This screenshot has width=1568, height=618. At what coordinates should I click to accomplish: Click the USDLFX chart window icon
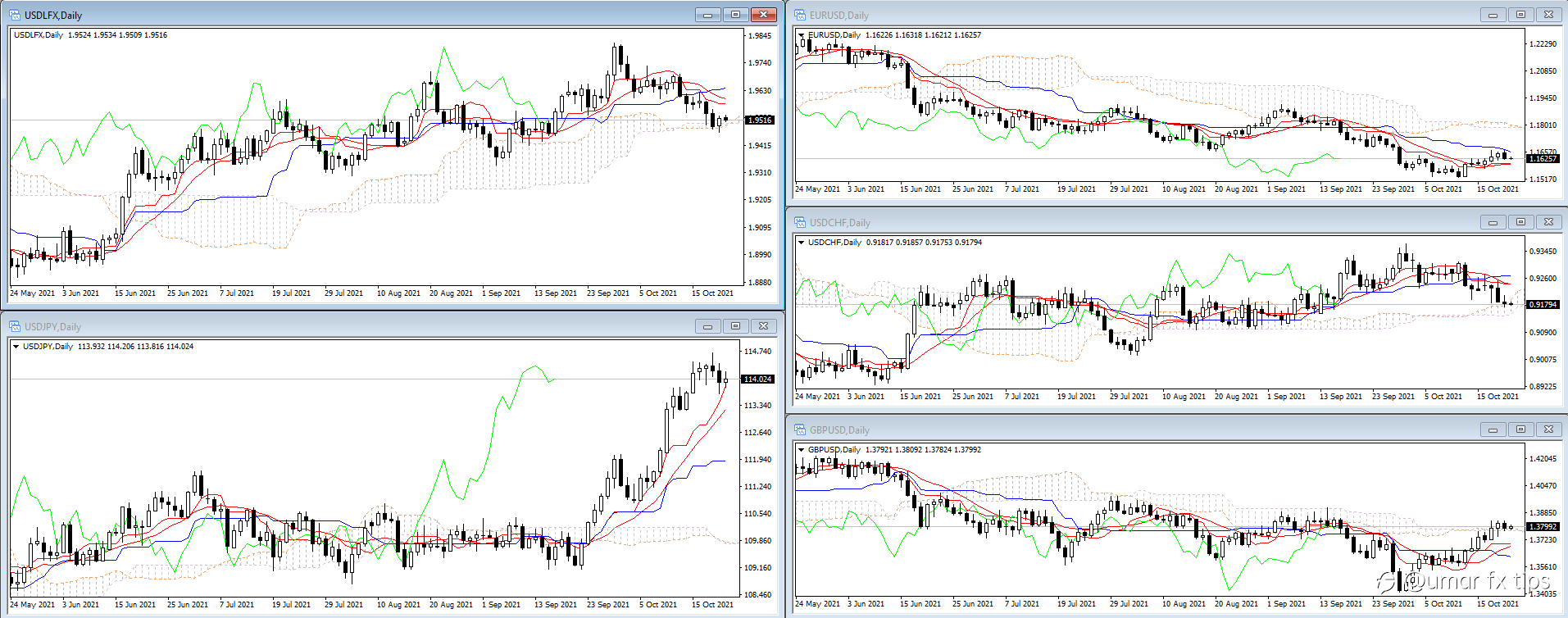[15, 15]
